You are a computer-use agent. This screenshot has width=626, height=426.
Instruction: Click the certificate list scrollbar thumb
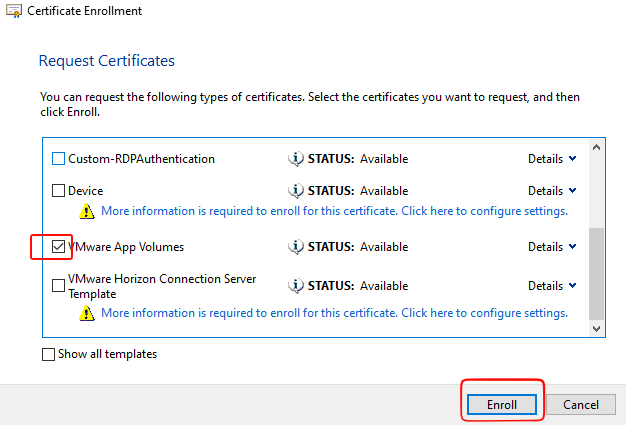click(x=596, y=274)
